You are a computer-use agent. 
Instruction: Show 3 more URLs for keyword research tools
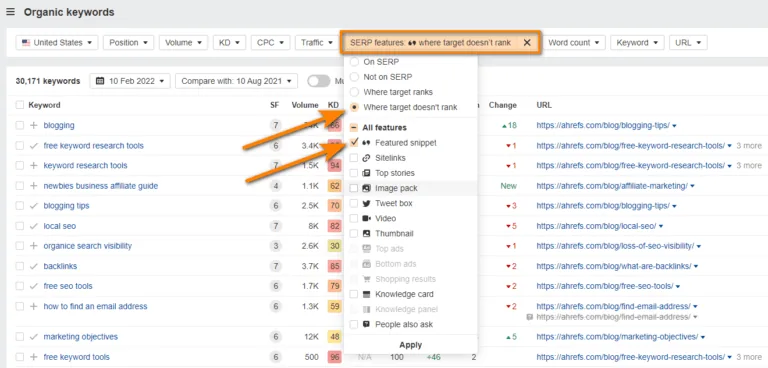749,166
